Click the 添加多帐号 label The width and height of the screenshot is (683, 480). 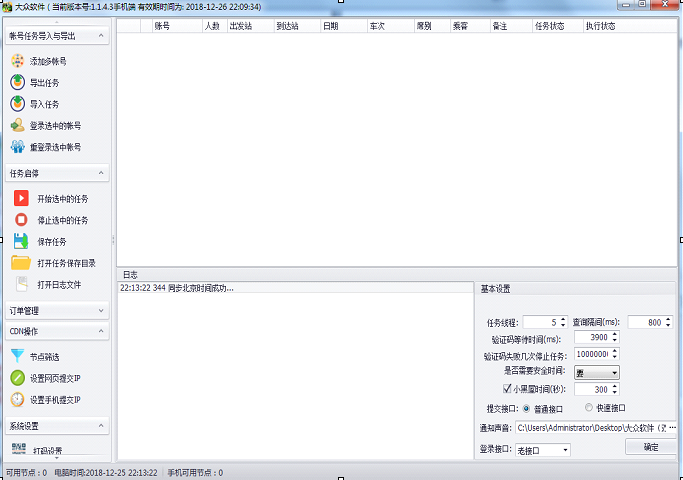click(x=48, y=61)
